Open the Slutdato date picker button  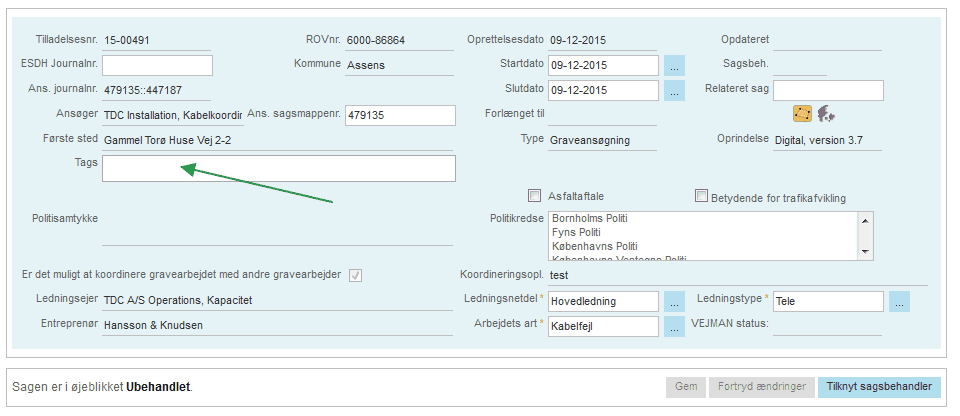coord(674,90)
